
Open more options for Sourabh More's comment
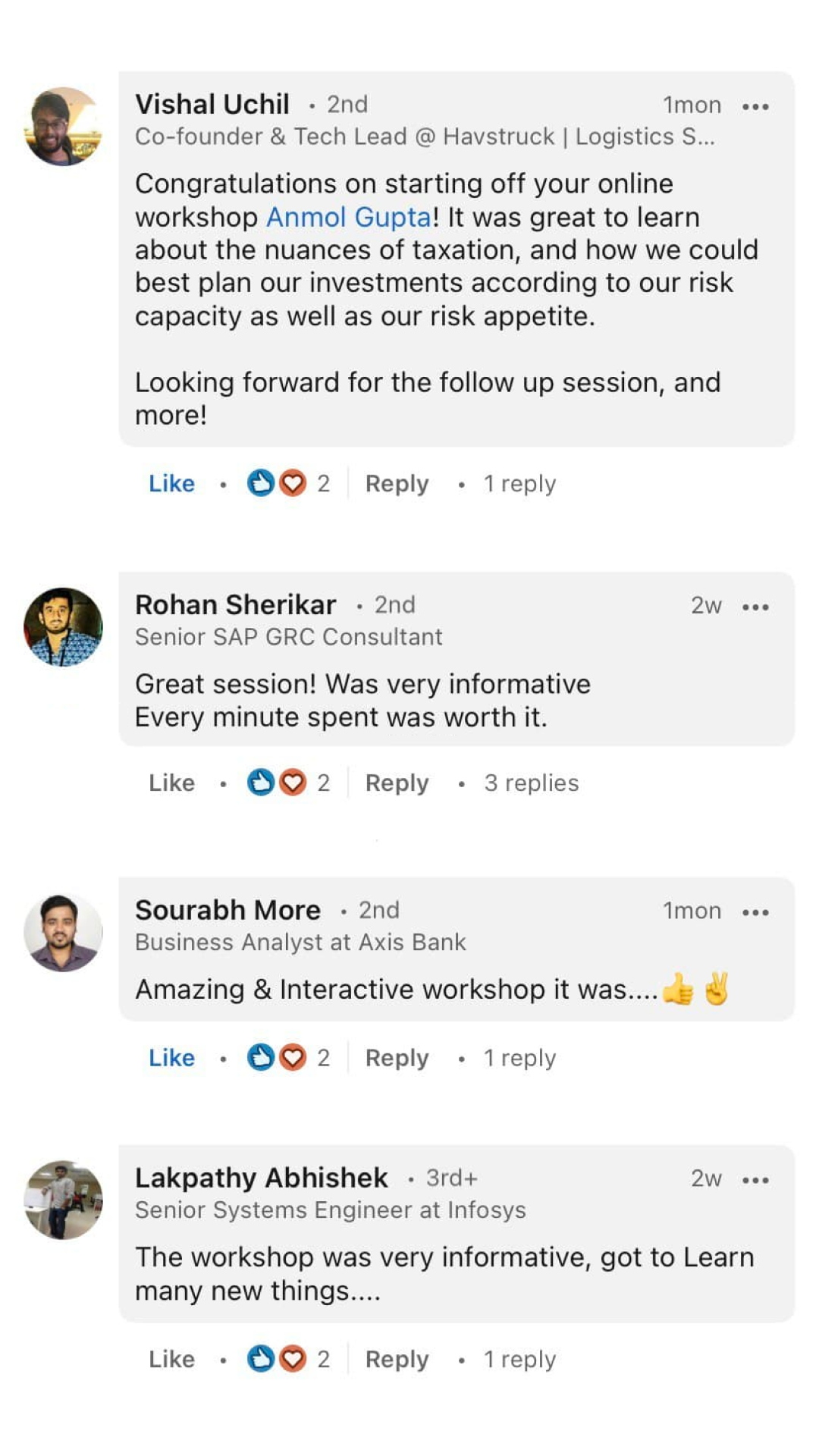point(755,912)
